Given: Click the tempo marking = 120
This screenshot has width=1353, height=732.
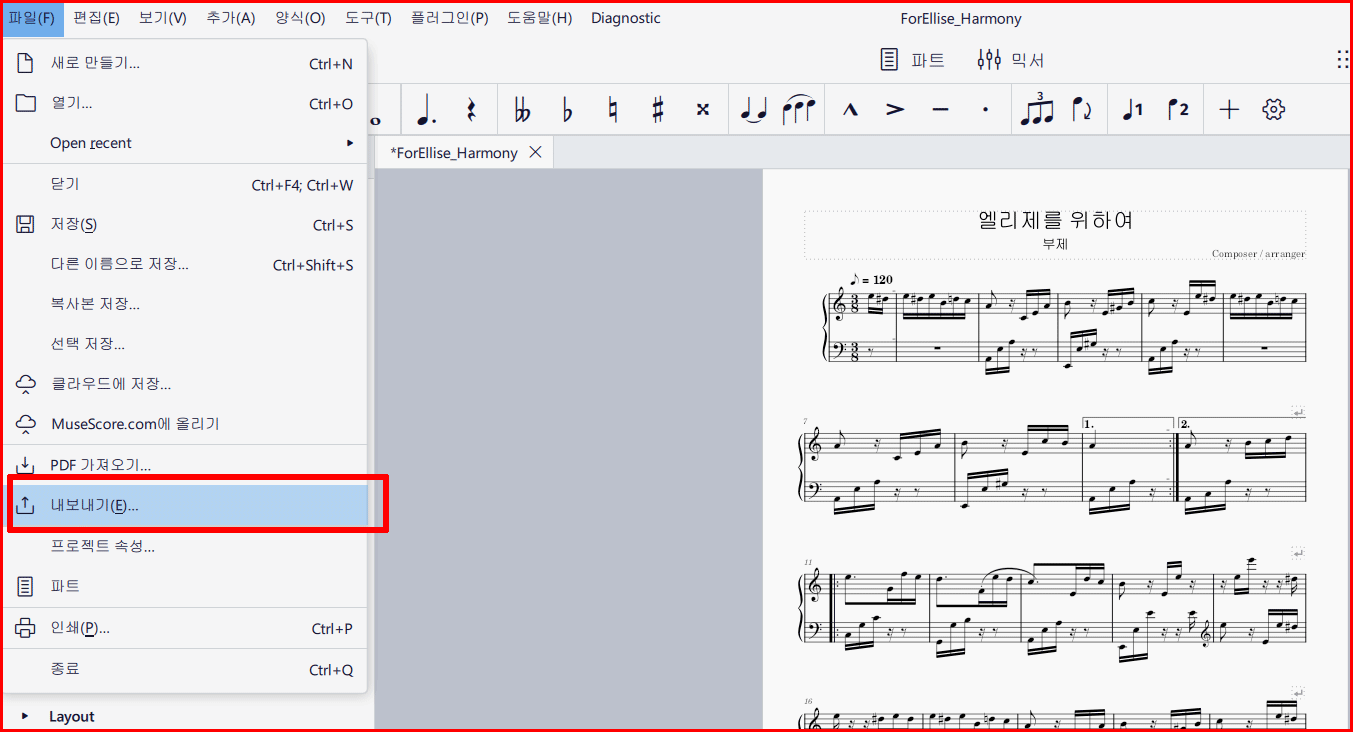Looking at the screenshot, I should coord(871,279).
